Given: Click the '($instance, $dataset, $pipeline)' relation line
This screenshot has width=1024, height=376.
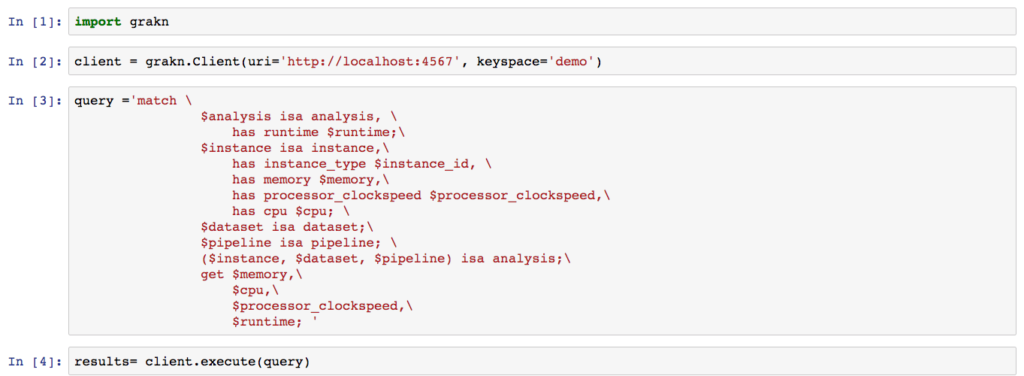Looking at the screenshot, I should [x=386, y=259].
